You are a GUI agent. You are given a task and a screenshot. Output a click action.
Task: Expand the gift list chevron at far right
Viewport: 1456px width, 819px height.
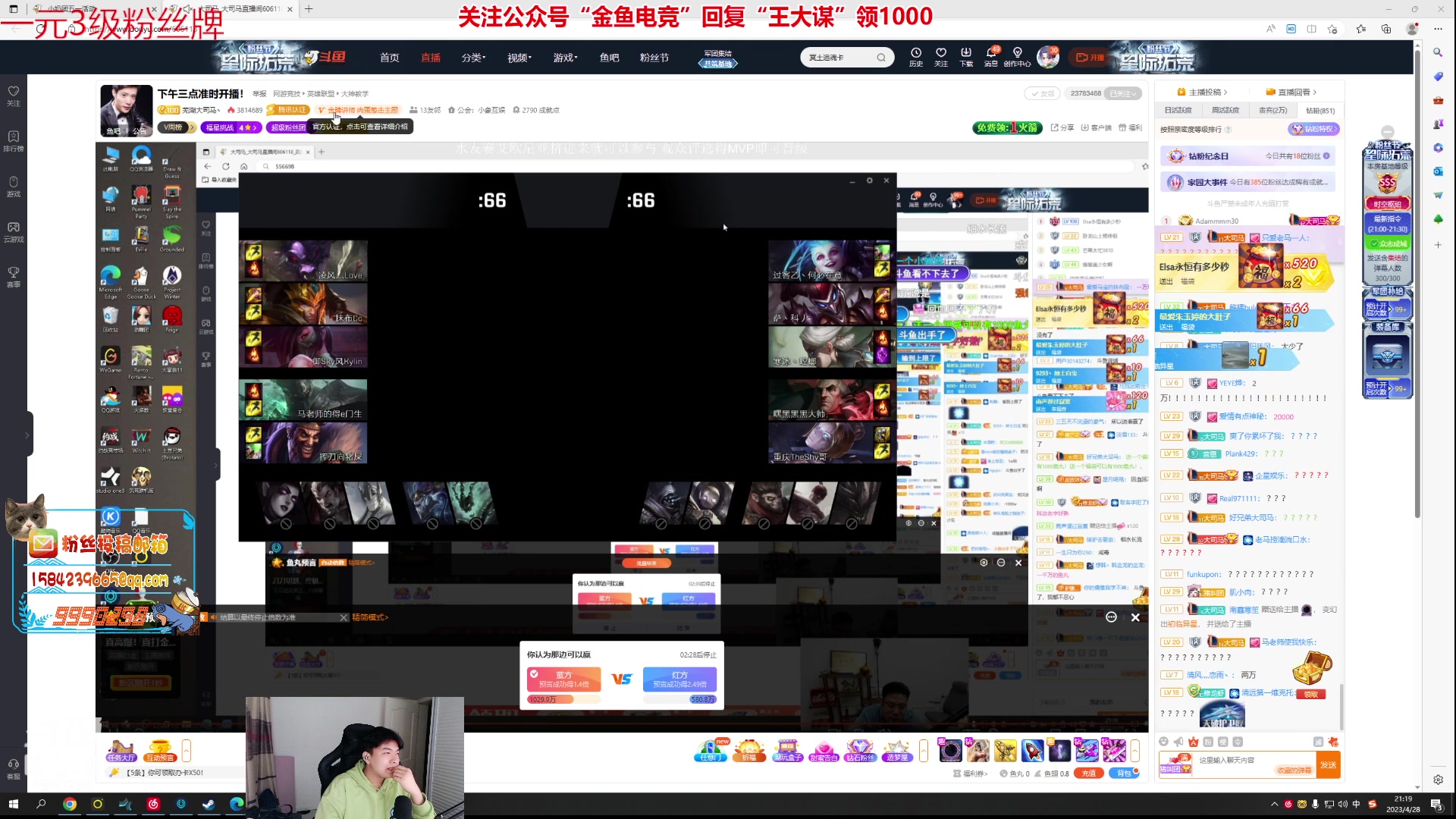1135,751
